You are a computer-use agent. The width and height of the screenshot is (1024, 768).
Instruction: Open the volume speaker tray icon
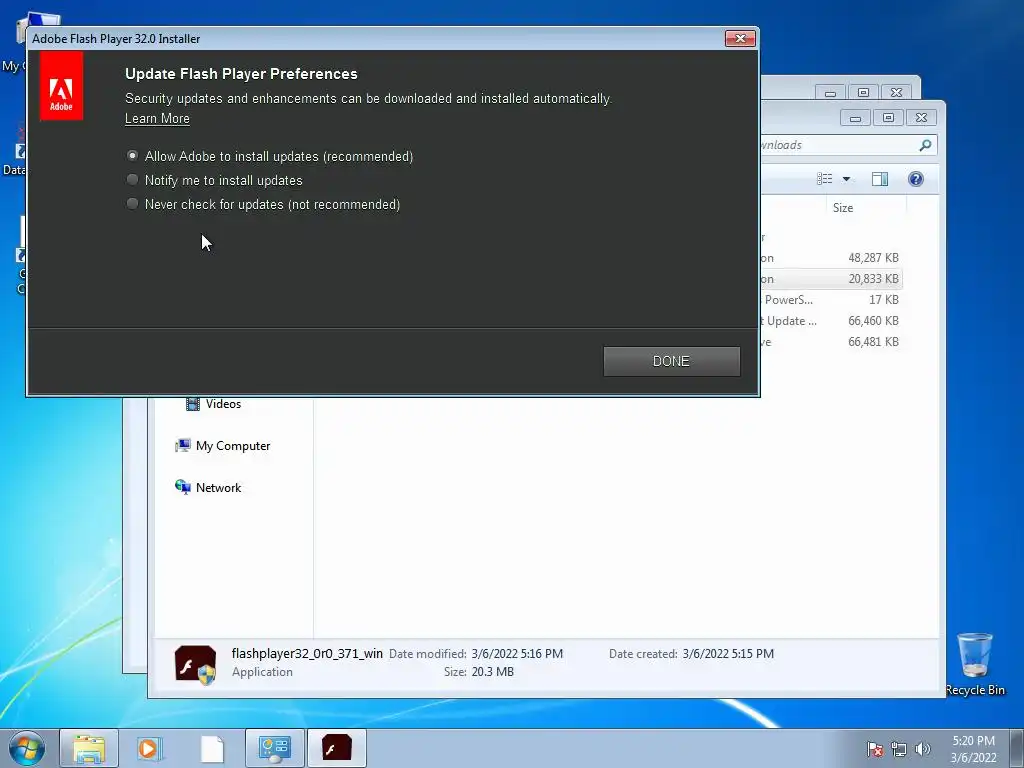click(922, 749)
